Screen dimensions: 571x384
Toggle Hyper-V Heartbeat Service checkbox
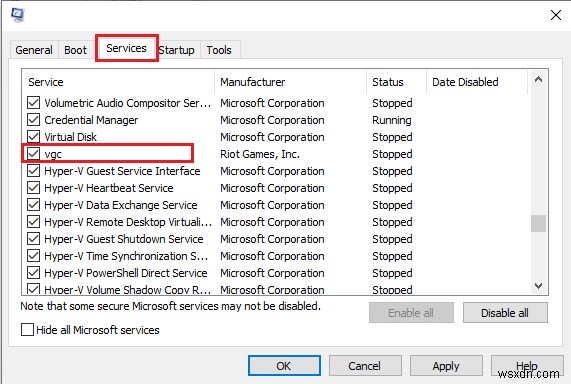[x=34, y=188]
